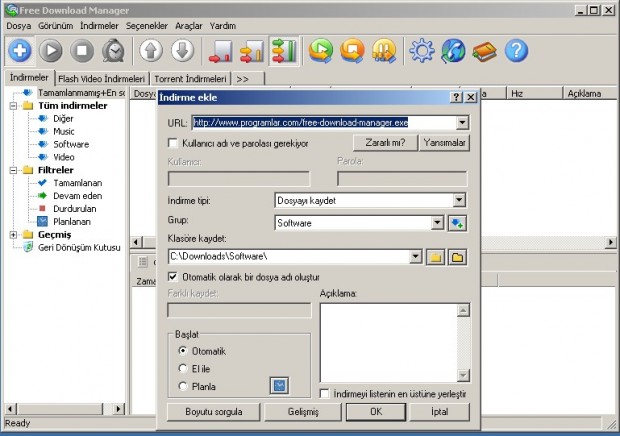Open the Görünüm menu
Image resolution: width=620 pixels, height=436 pixels.
click(x=55, y=26)
